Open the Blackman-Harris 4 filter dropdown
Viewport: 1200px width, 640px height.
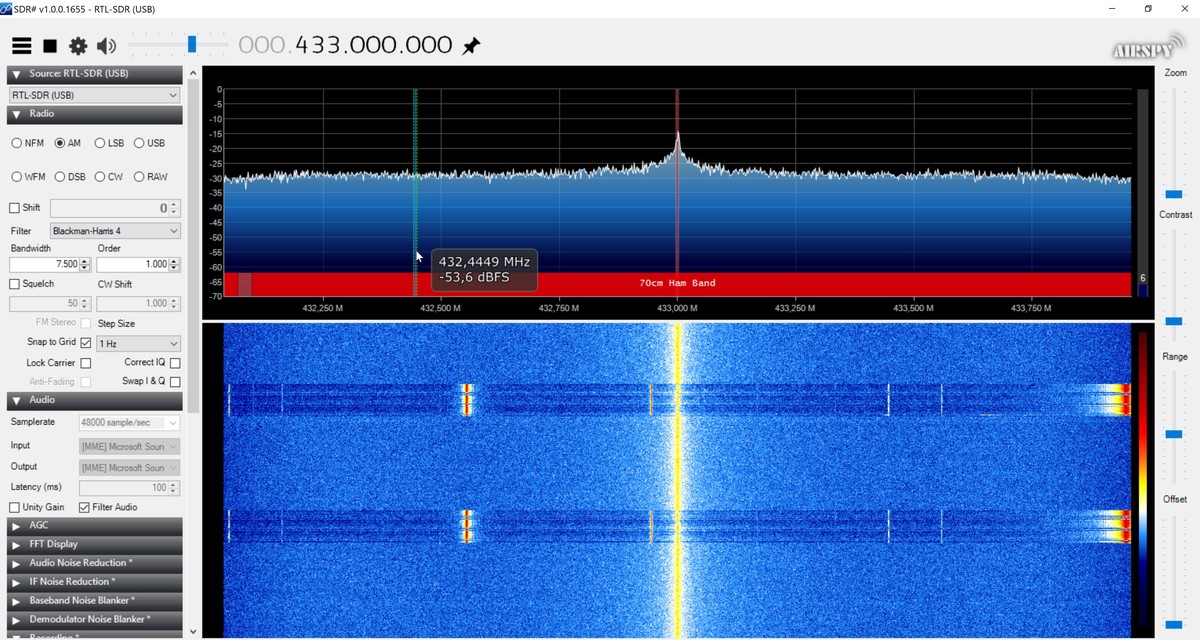(x=115, y=231)
